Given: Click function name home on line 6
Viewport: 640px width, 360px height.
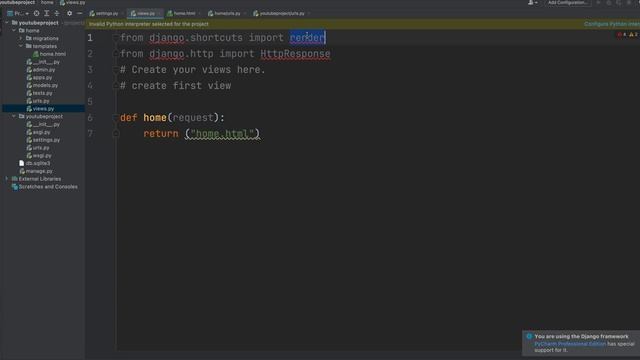Looking at the screenshot, I should [155, 118].
